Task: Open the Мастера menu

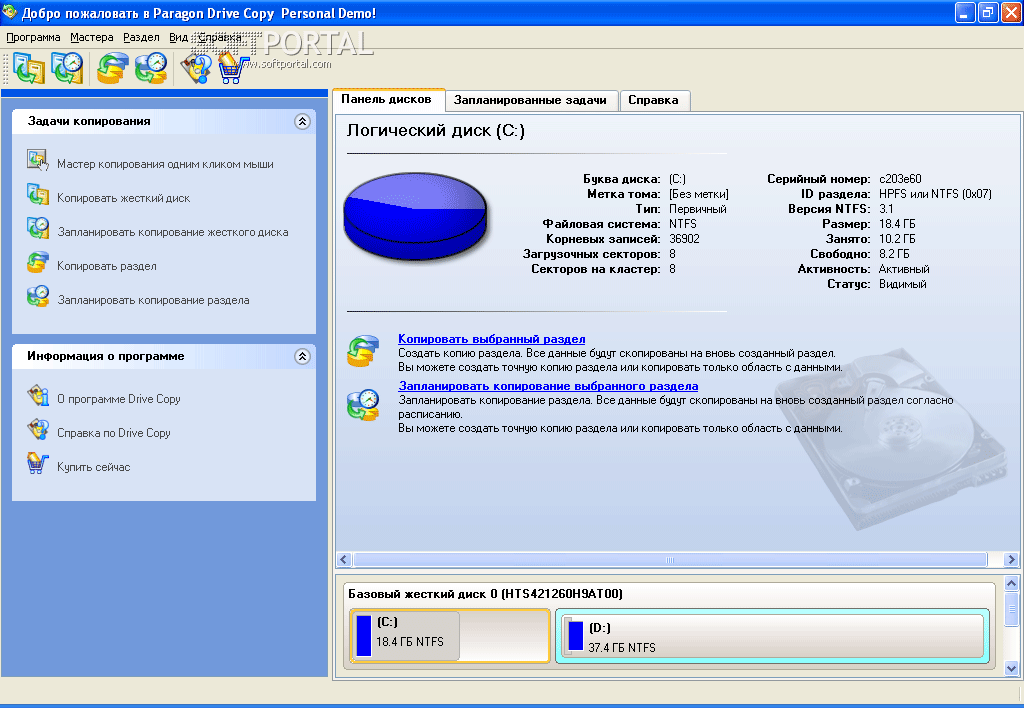Action: (x=91, y=37)
